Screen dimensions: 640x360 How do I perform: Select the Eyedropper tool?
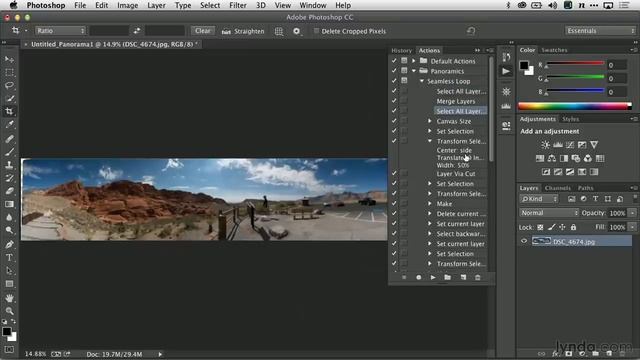pos(9,124)
